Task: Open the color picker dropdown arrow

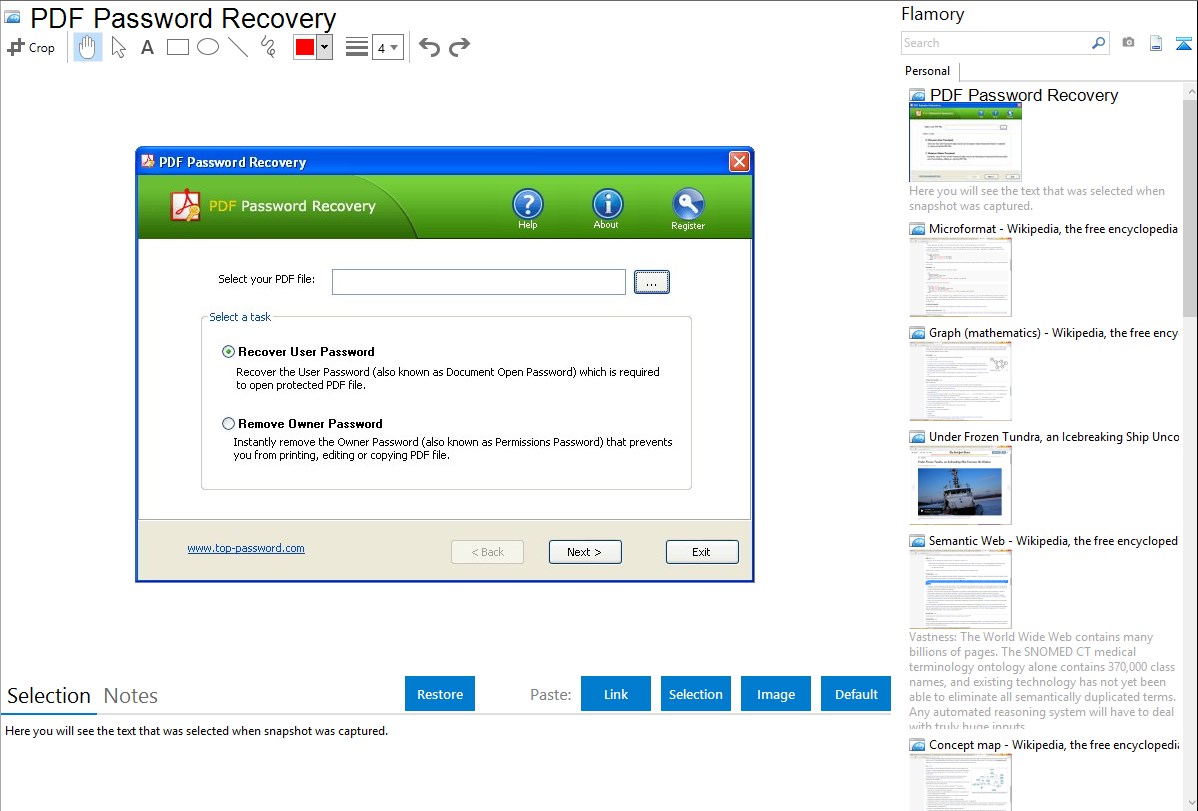Action: tap(324, 47)
